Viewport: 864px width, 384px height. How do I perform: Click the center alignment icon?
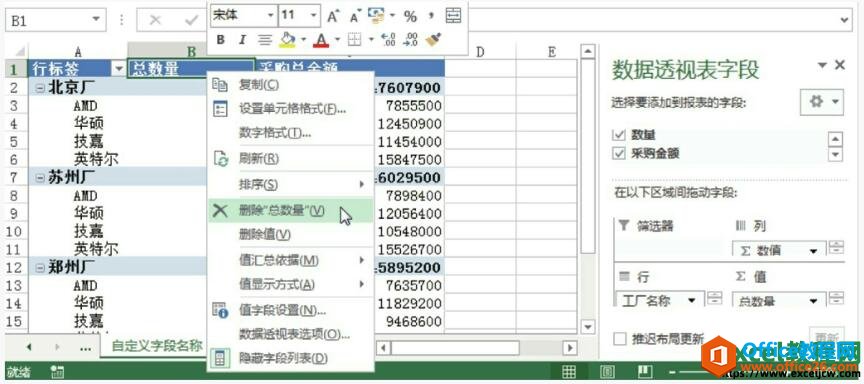coord(265,40)
